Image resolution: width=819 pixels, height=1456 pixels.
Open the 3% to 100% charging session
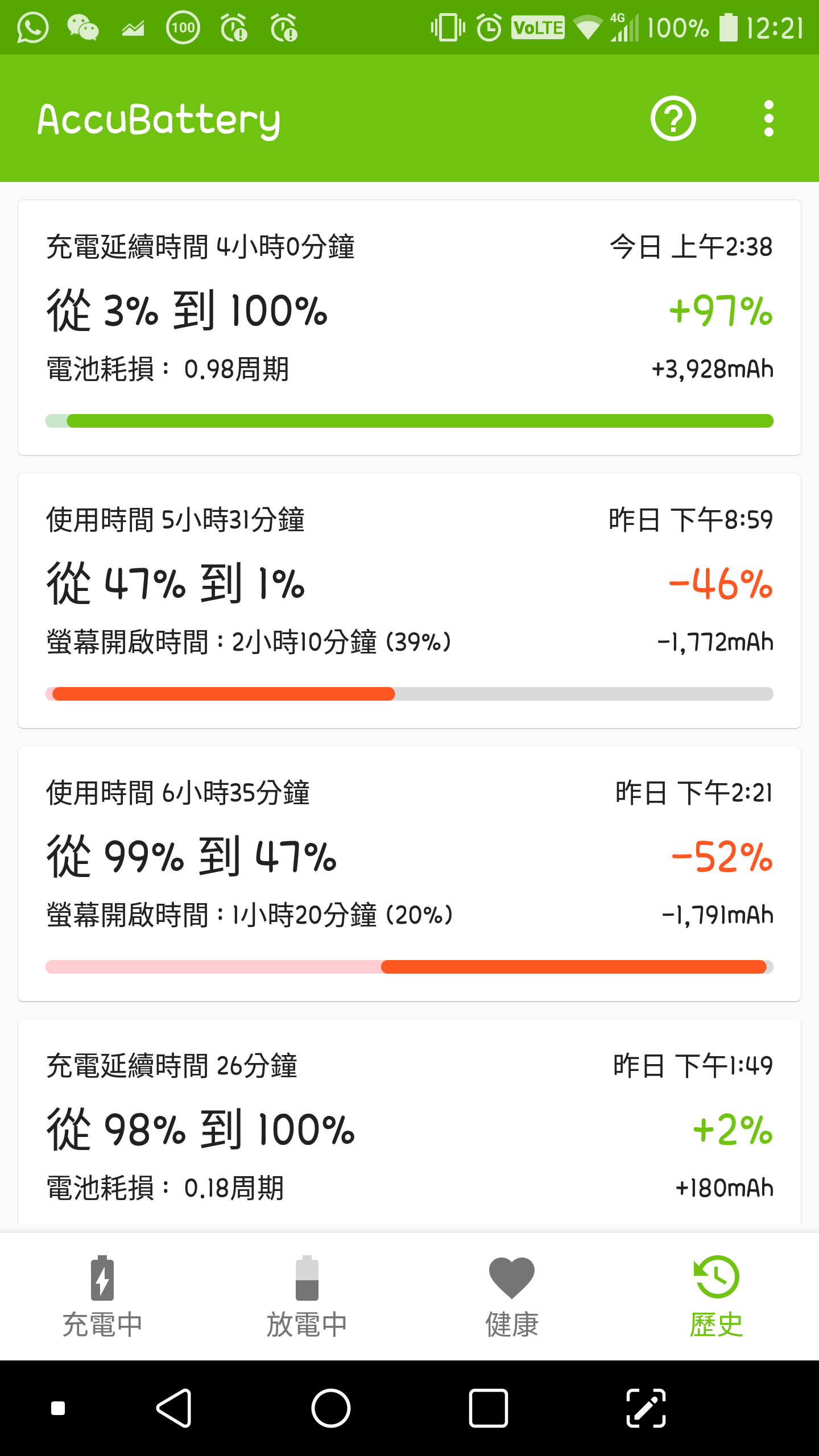[409, 327]
